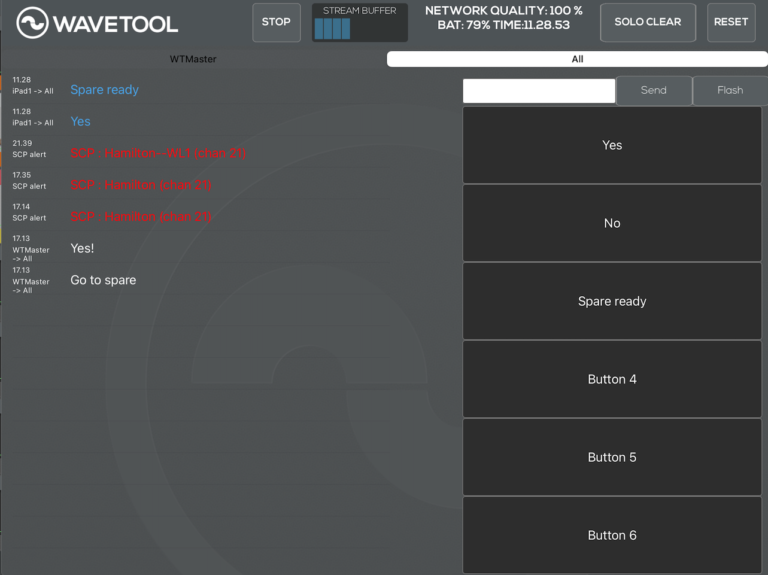Click the network quality and battery status

click(x=504, y=18)
